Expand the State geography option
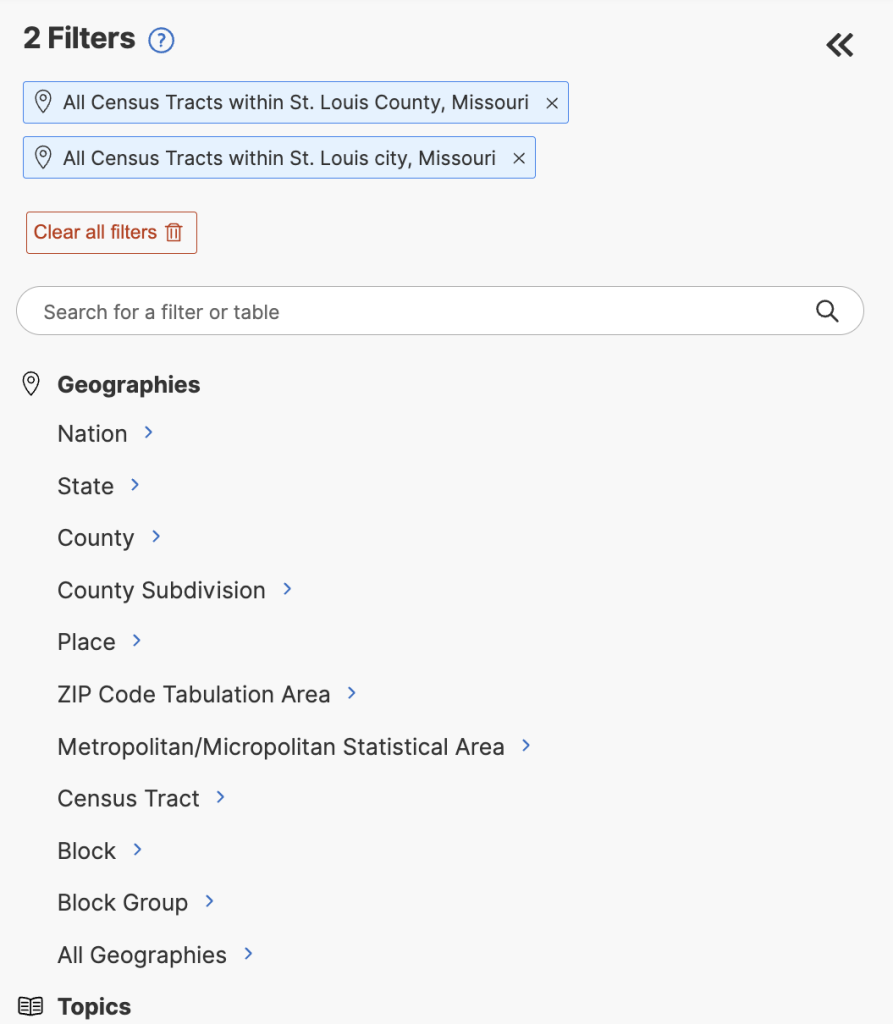This screenshot has width=893, height=1024. pyautogui.click(x=86, y=486)
